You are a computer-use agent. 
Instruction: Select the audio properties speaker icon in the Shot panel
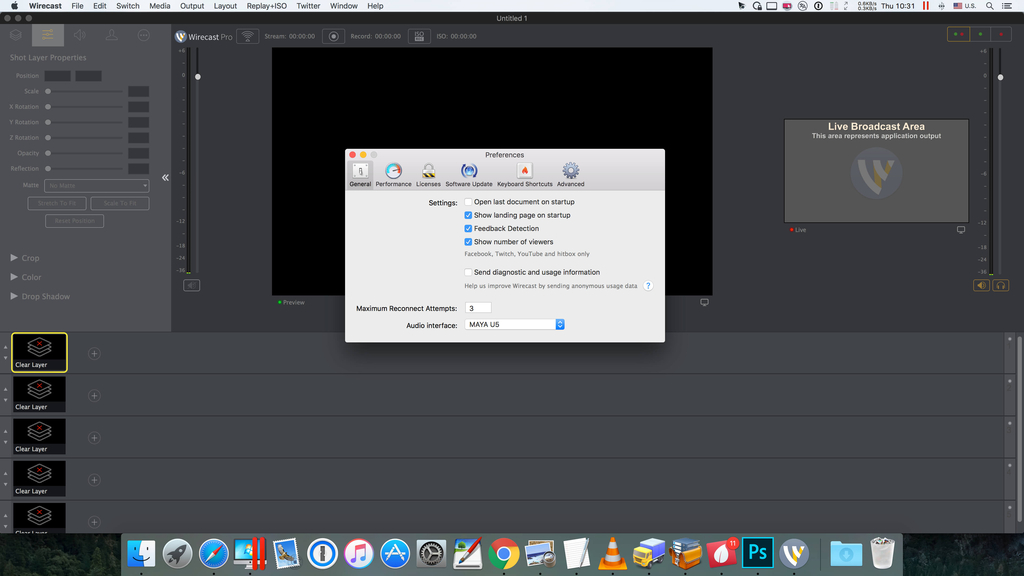(x=79, y=35)
